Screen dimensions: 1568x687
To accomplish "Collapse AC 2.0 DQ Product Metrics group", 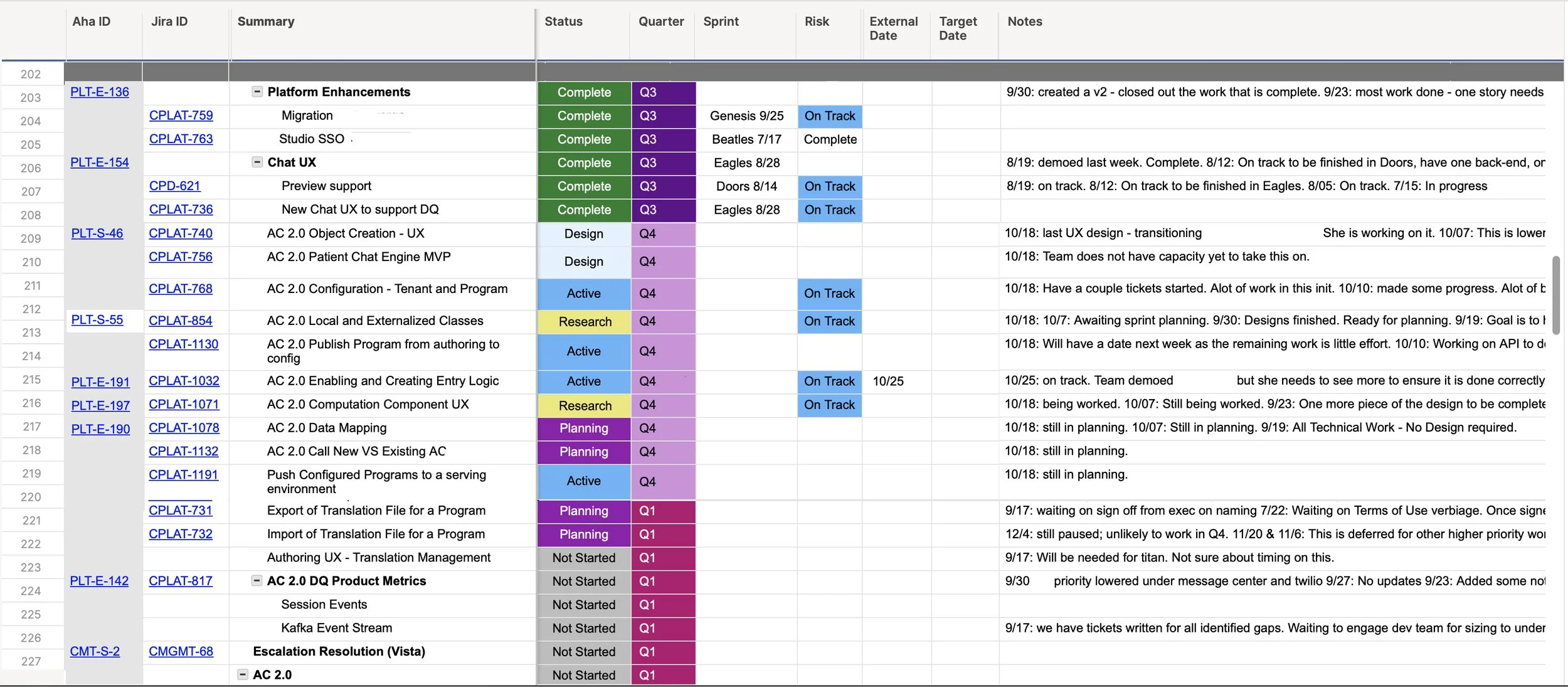I will click(x=256, y=580).
